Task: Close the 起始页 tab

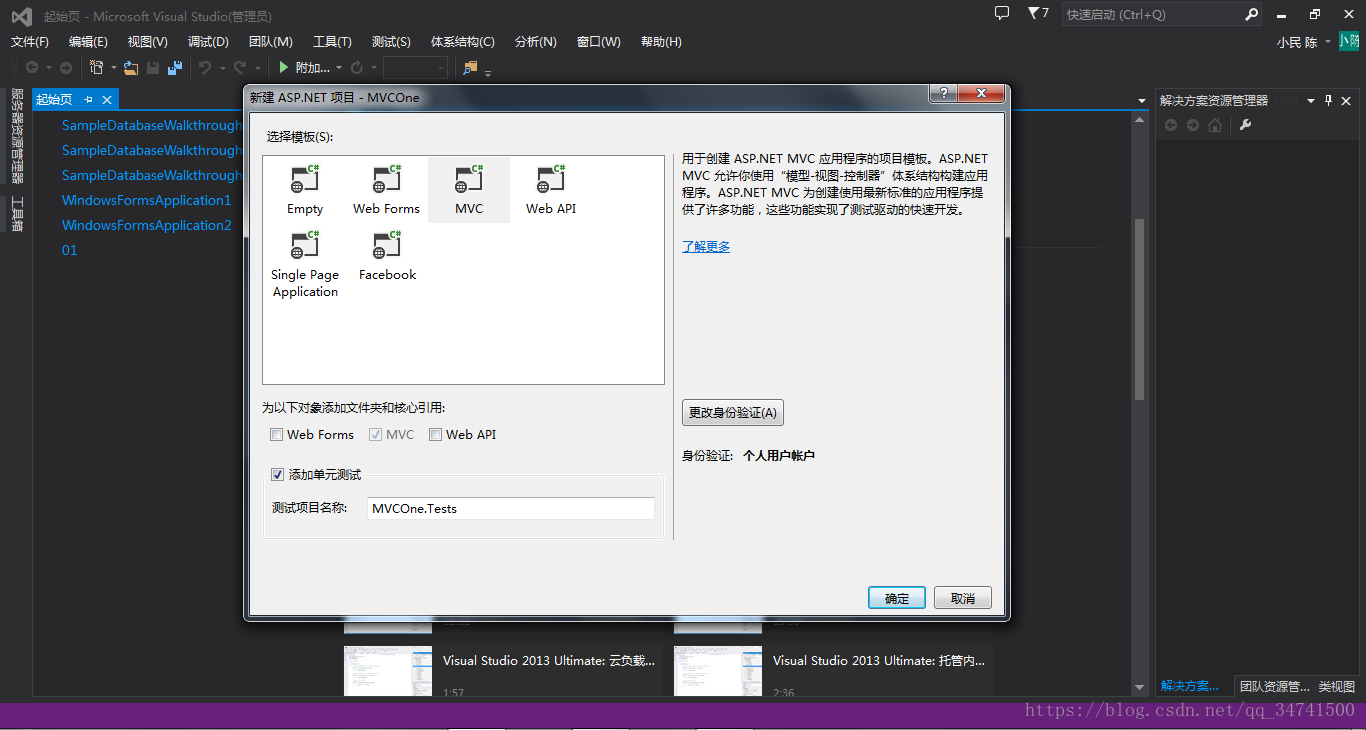Action: point(107,99)
